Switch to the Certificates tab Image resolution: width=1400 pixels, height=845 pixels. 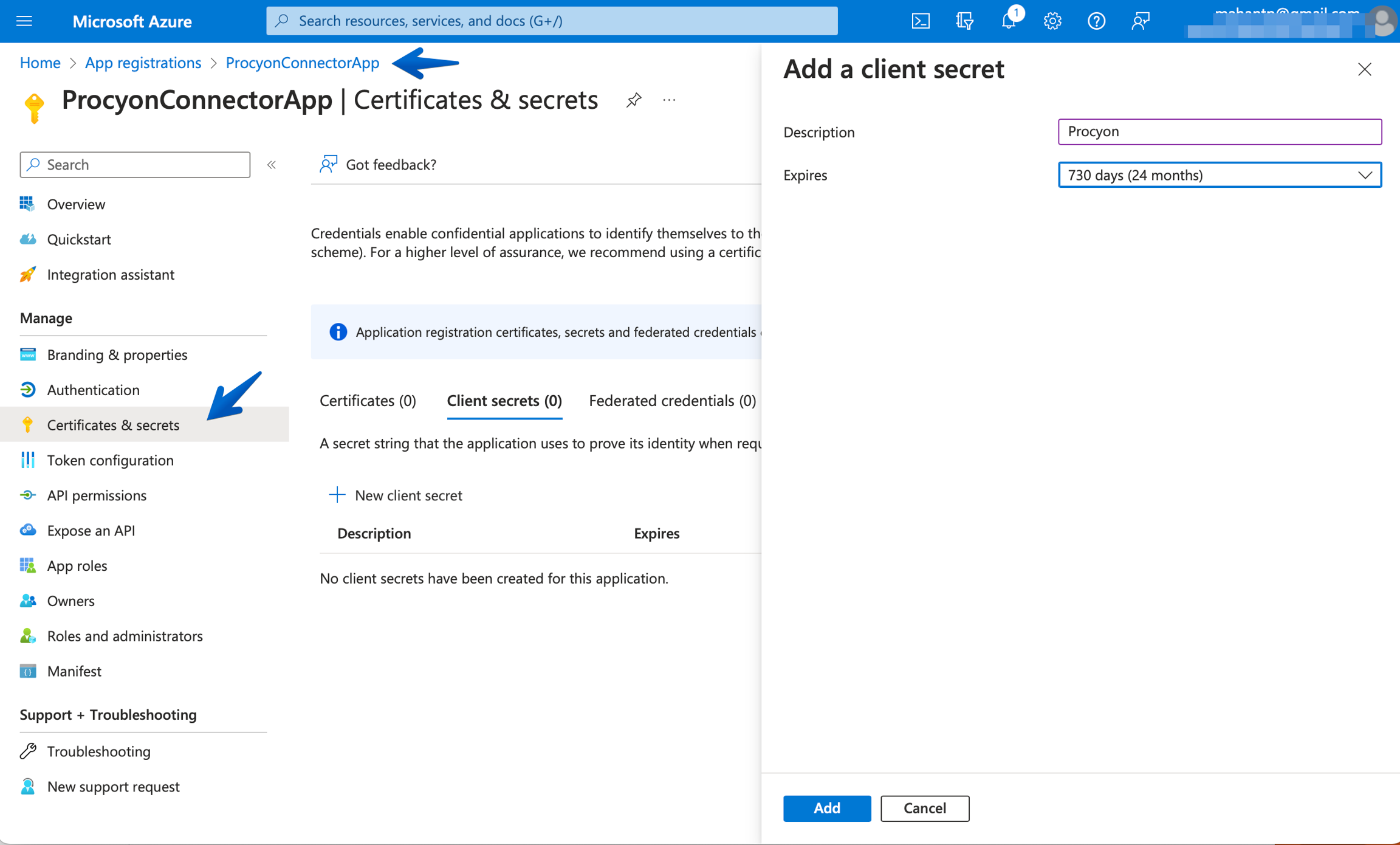[368, 401]
